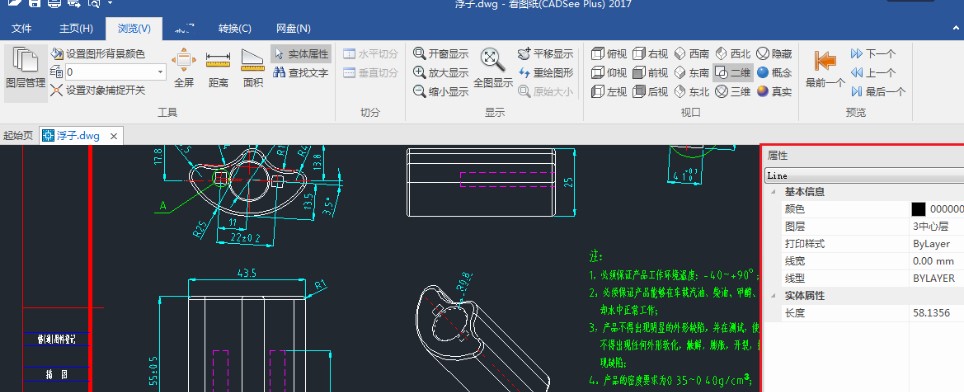Click the 43.5 dimension in drawing
Screen dimensions: 964x392
[246, 272]
